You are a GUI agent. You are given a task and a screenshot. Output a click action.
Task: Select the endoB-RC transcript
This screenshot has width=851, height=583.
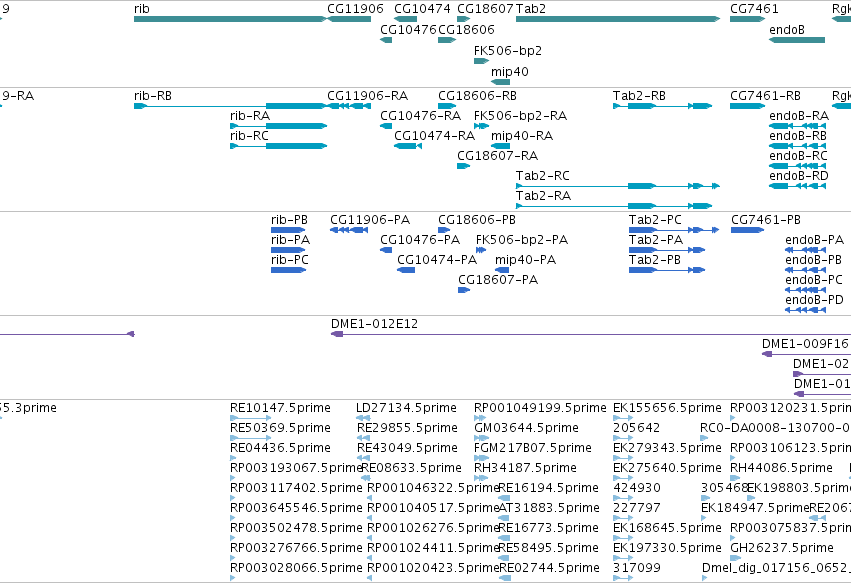tap(797, 166)
